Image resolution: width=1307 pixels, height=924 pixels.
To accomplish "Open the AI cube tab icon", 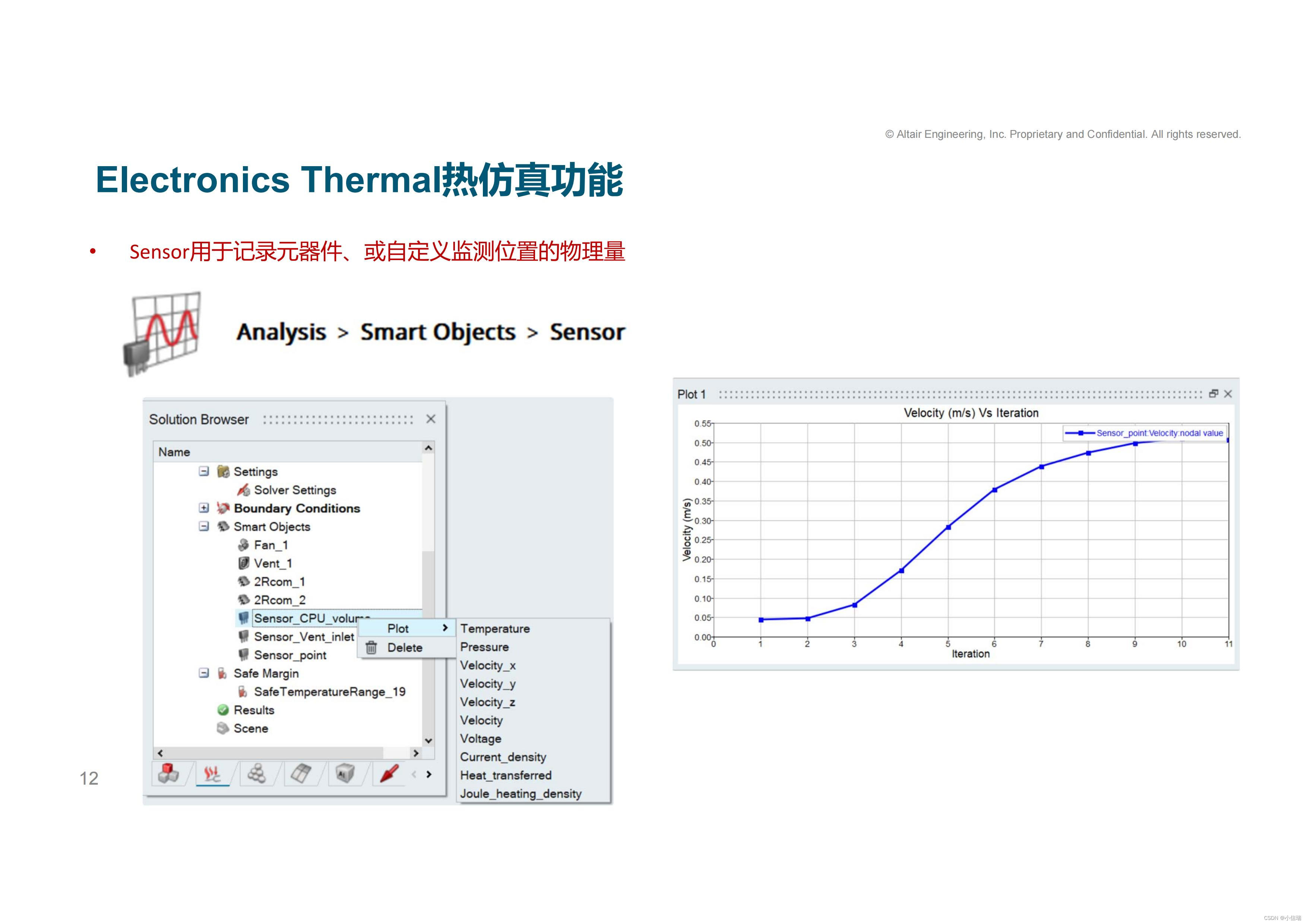I will 345,774.
